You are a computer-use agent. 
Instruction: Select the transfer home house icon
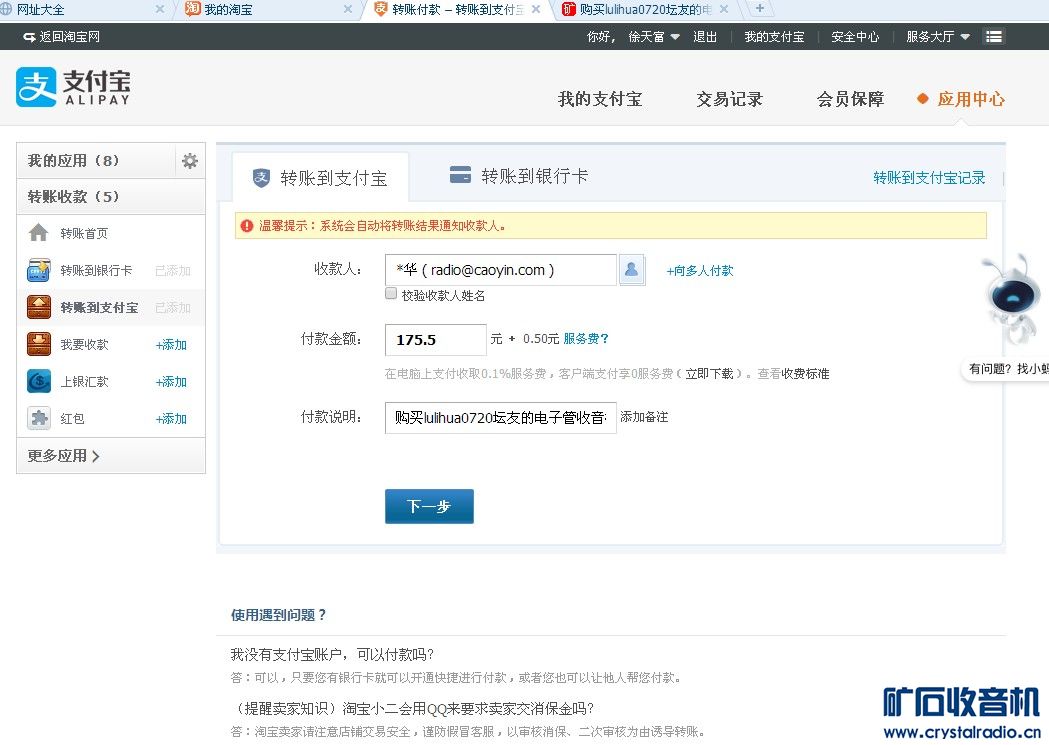pos(39,233)
